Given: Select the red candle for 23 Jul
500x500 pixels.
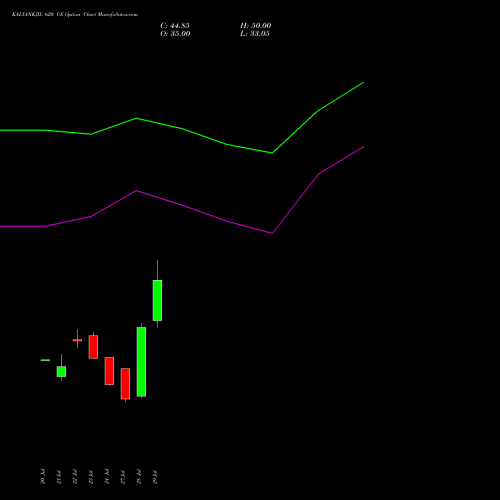Looking at the screenshot, I should click(x=93, y=347).
